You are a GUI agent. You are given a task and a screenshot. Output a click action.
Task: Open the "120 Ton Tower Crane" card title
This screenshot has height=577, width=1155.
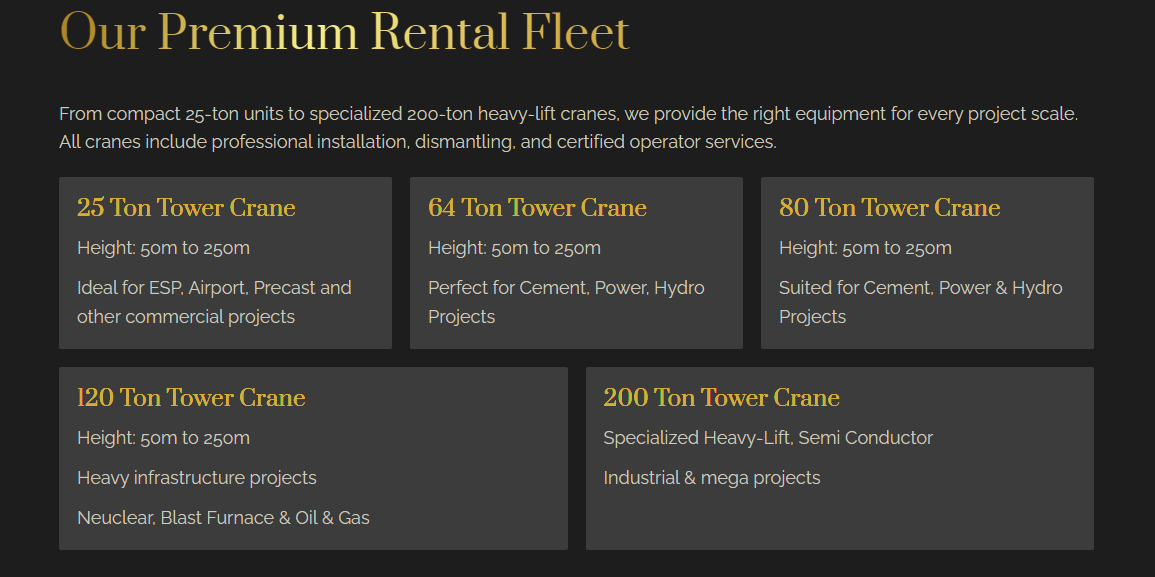click(191, 398)
